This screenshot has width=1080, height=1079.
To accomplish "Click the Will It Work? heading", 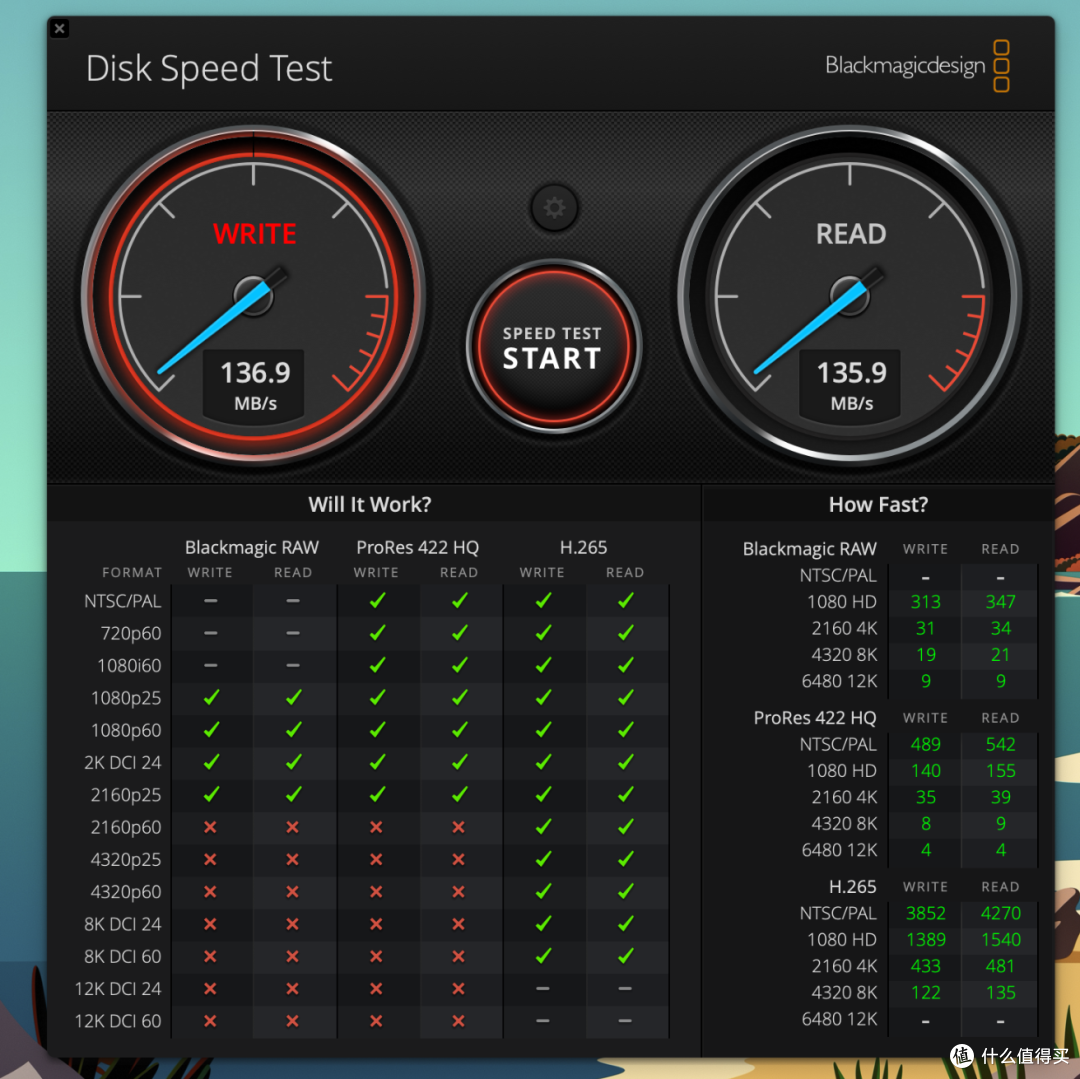I will pyautogui.click(x=370, y=505).
